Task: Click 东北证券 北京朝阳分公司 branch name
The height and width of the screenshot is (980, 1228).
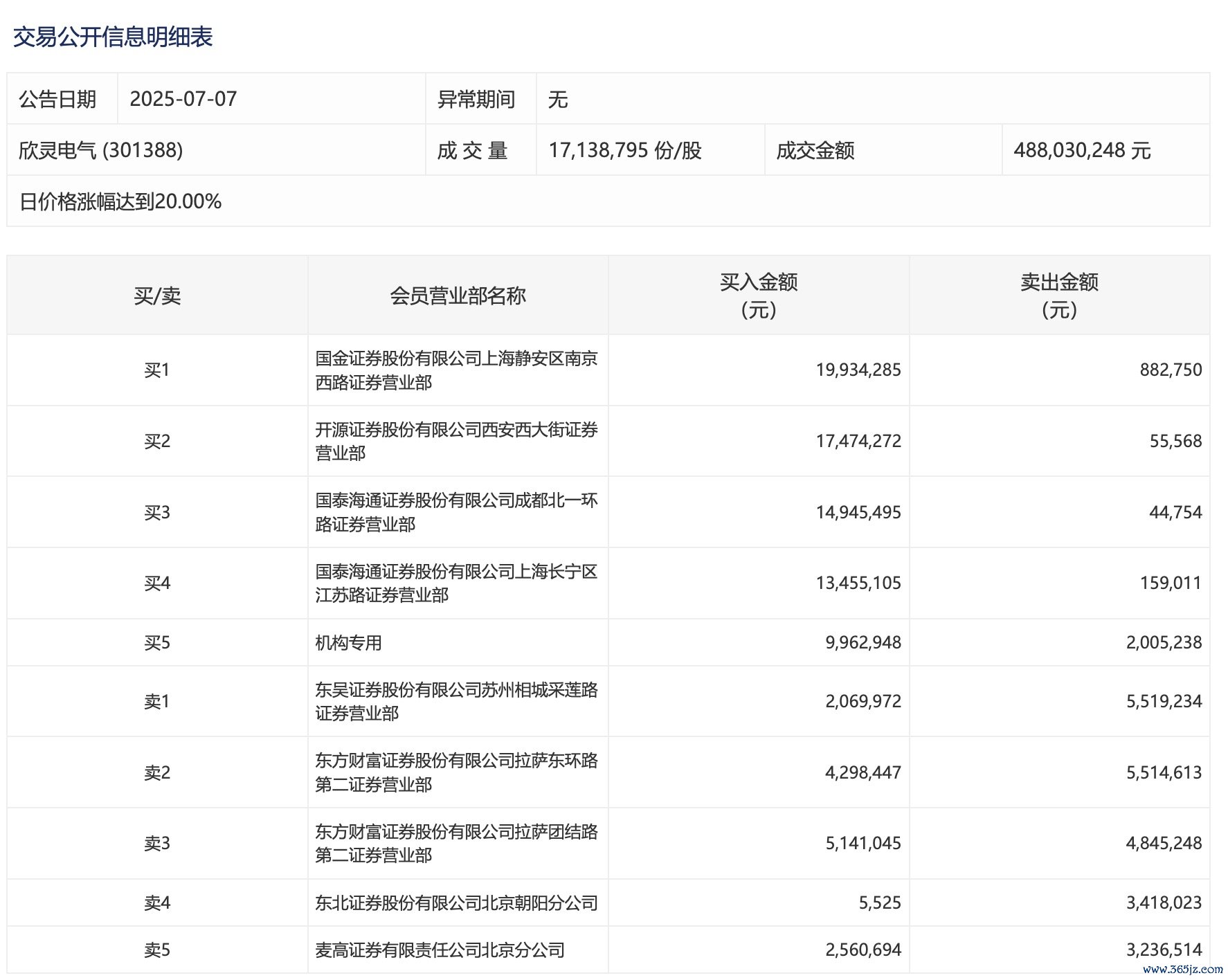Action: (457, 903)
